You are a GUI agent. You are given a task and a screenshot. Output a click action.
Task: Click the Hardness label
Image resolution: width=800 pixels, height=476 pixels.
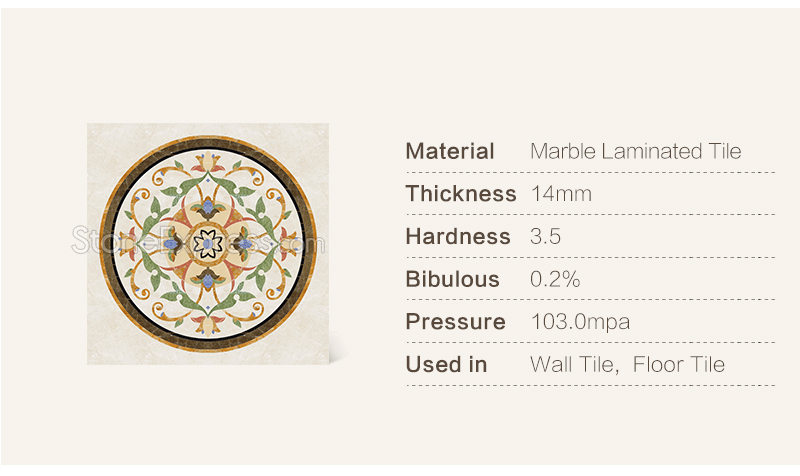point(458,237)
